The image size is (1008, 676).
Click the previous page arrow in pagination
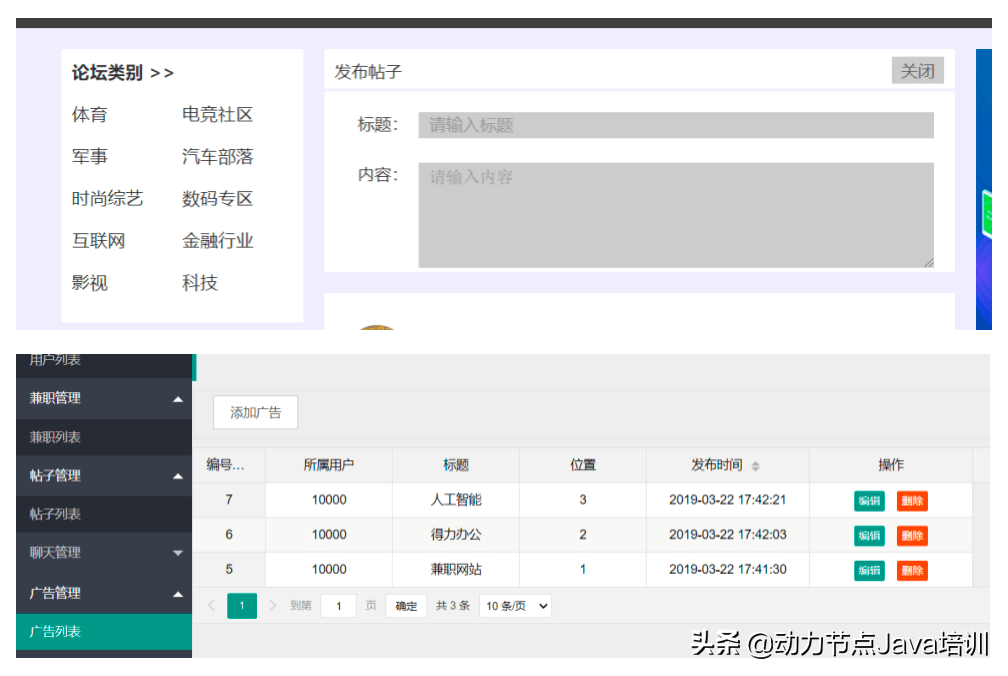point(212,606)
